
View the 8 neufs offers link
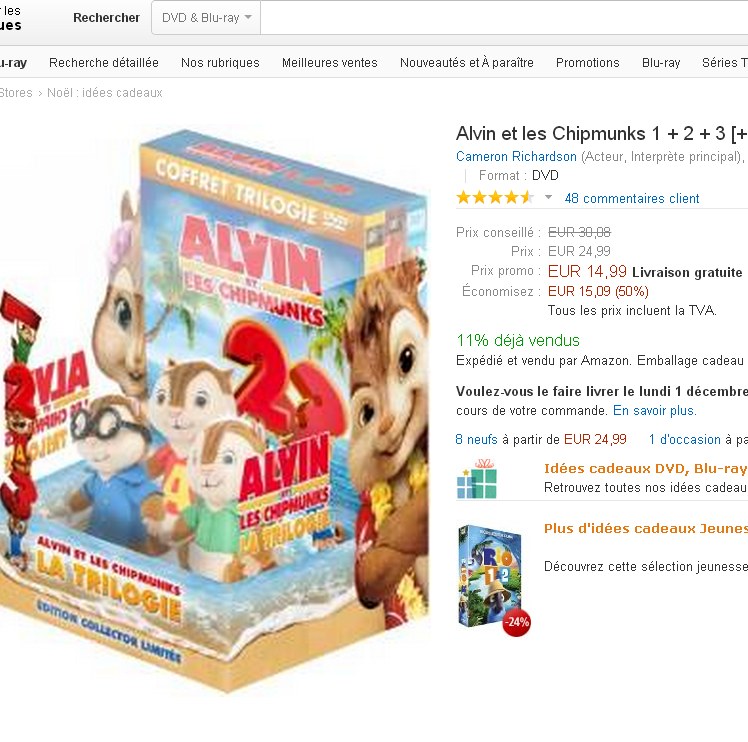pyautogui.click(x=476, y=439)
